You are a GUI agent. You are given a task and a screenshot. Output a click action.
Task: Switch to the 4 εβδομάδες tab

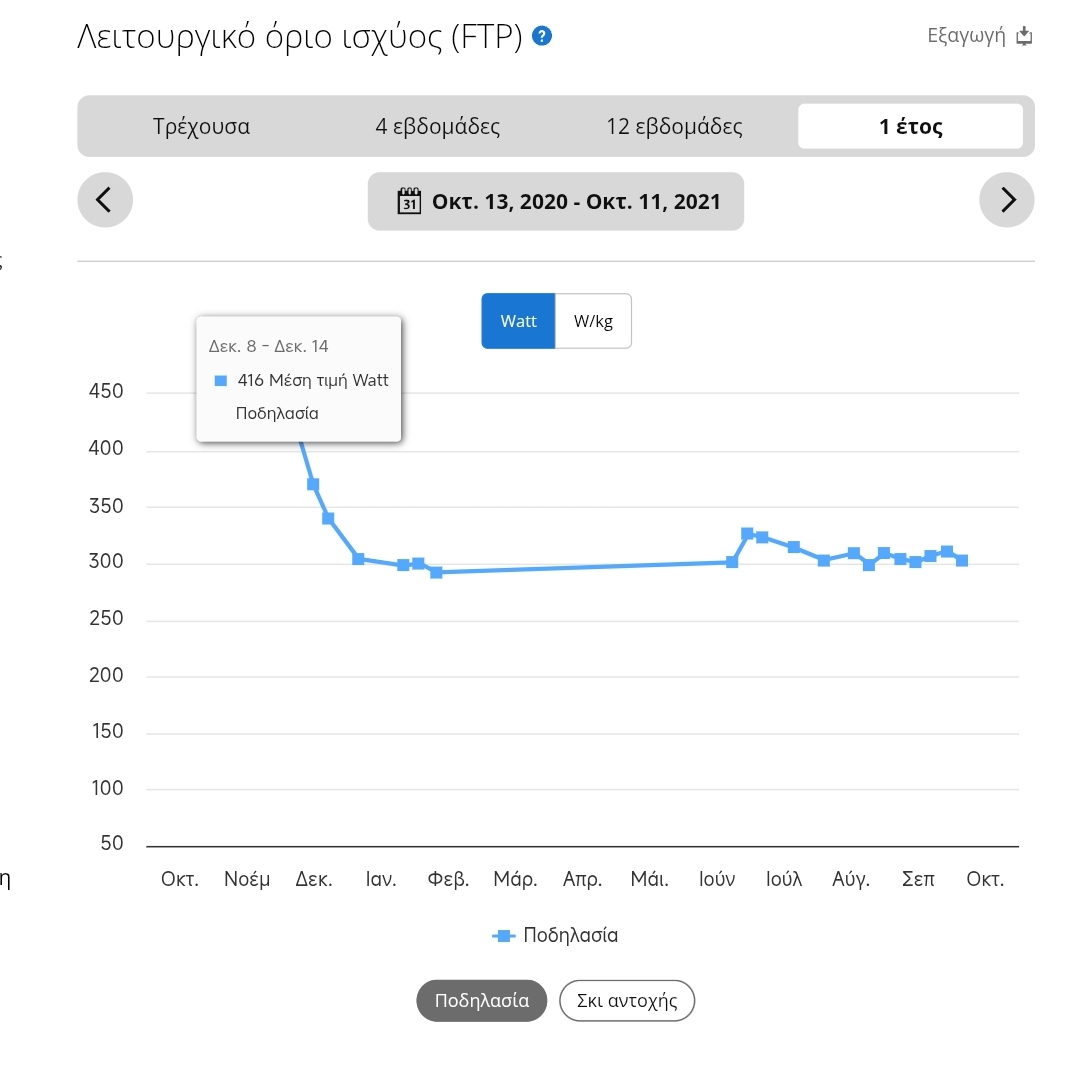pos(438,127)
